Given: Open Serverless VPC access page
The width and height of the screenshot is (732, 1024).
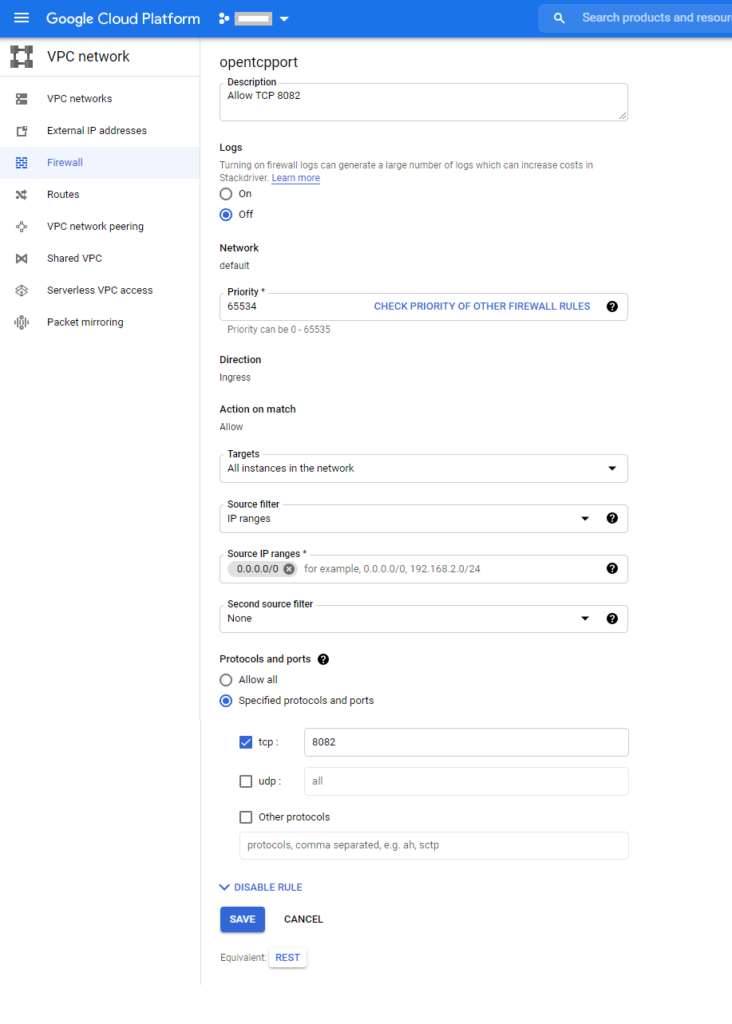Looking at the screenshot, I should pyautogui.click(x=100, y=290).
